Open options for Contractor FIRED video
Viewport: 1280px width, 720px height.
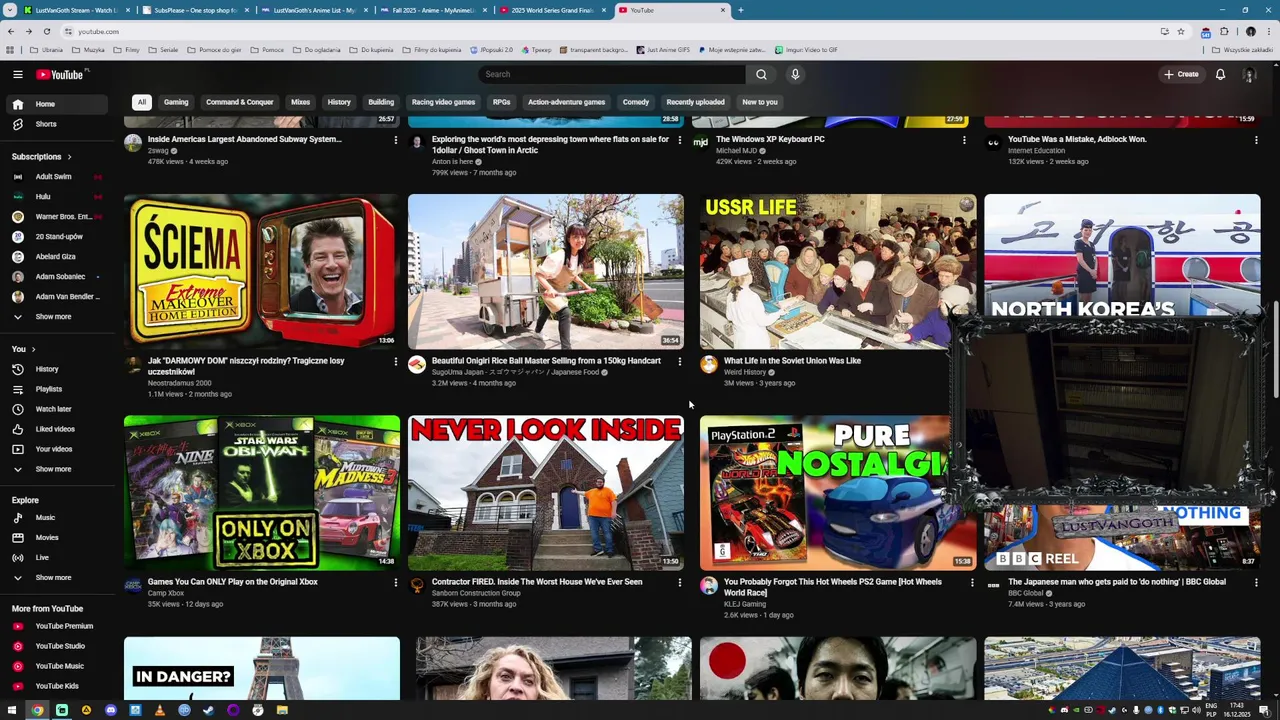pyautogui.click(x=679, y=583)
